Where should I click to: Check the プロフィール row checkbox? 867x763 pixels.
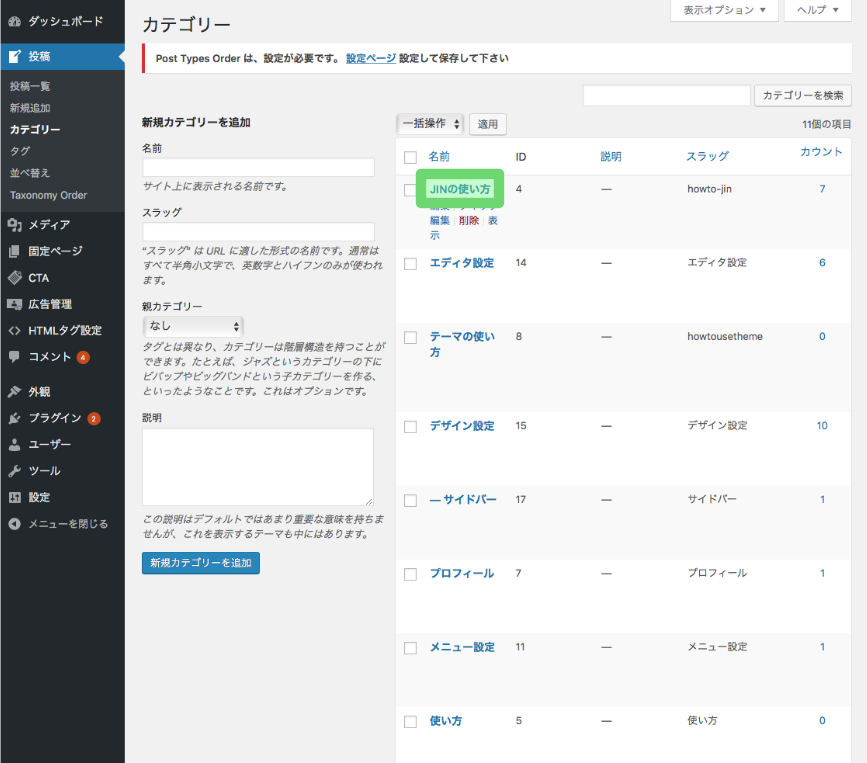click(x=410, y=574)
